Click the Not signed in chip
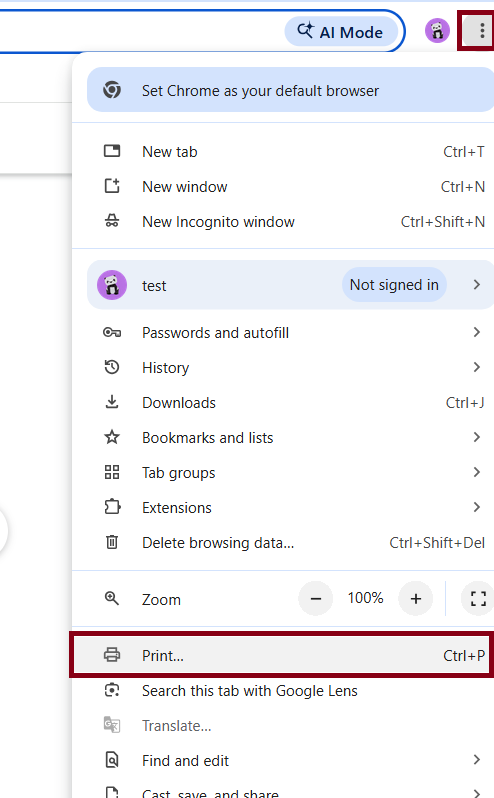494x798 pixels. (394, 285)
